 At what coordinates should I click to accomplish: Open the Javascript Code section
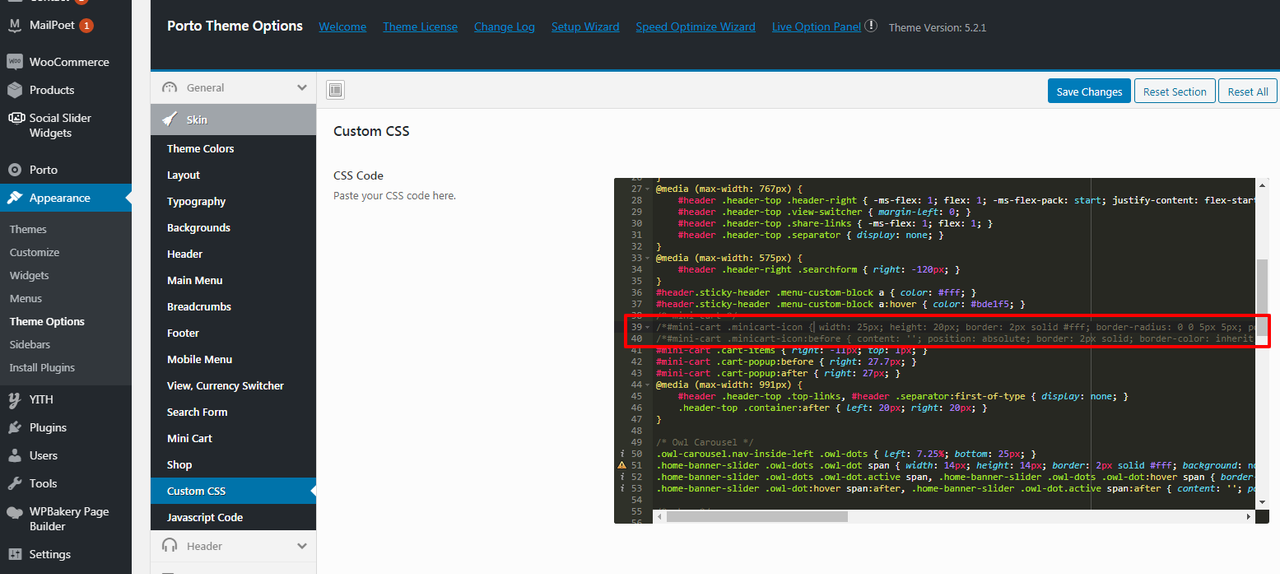pos(205,517)
